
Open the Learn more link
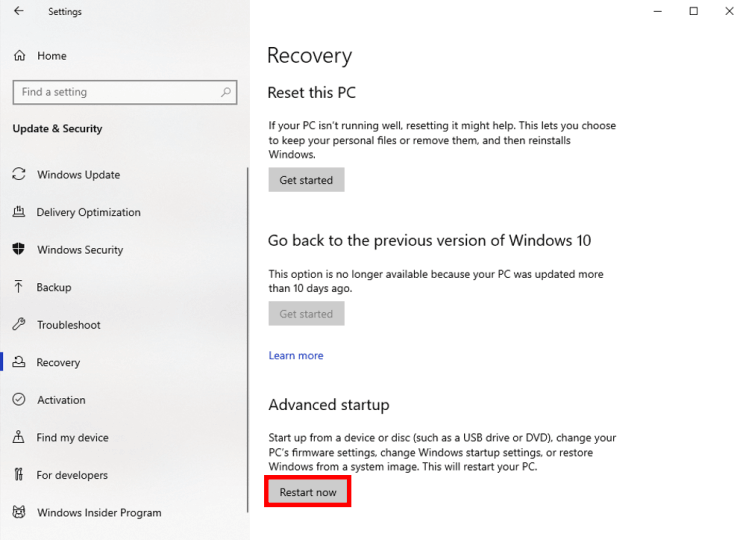click(296, 355)
